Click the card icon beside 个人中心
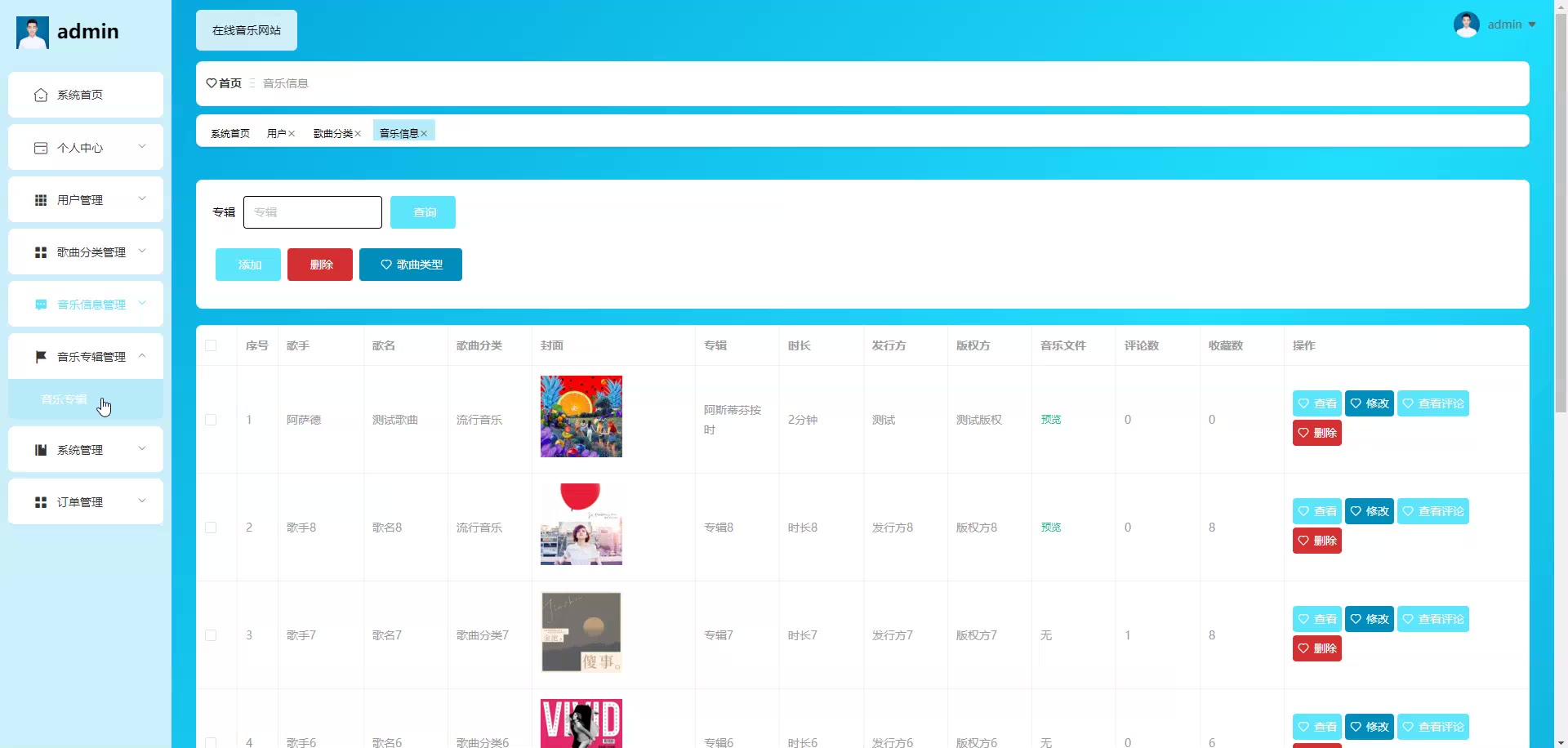Screen dimensions: 1568x748 pyautogui.click(x=41, y=148)
